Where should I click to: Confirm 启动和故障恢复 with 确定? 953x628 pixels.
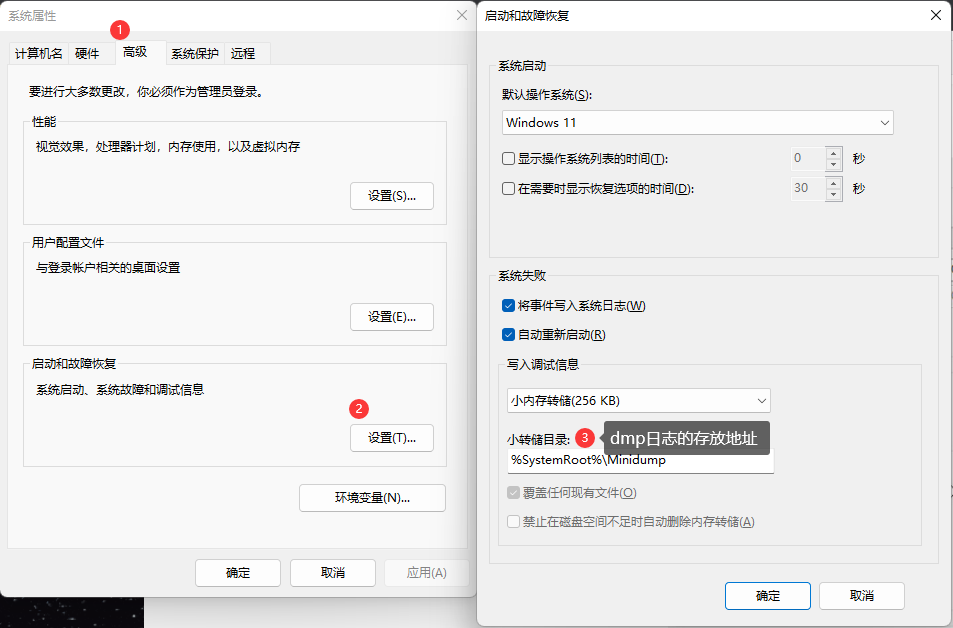pyautogui.click(x=768, y=596)
